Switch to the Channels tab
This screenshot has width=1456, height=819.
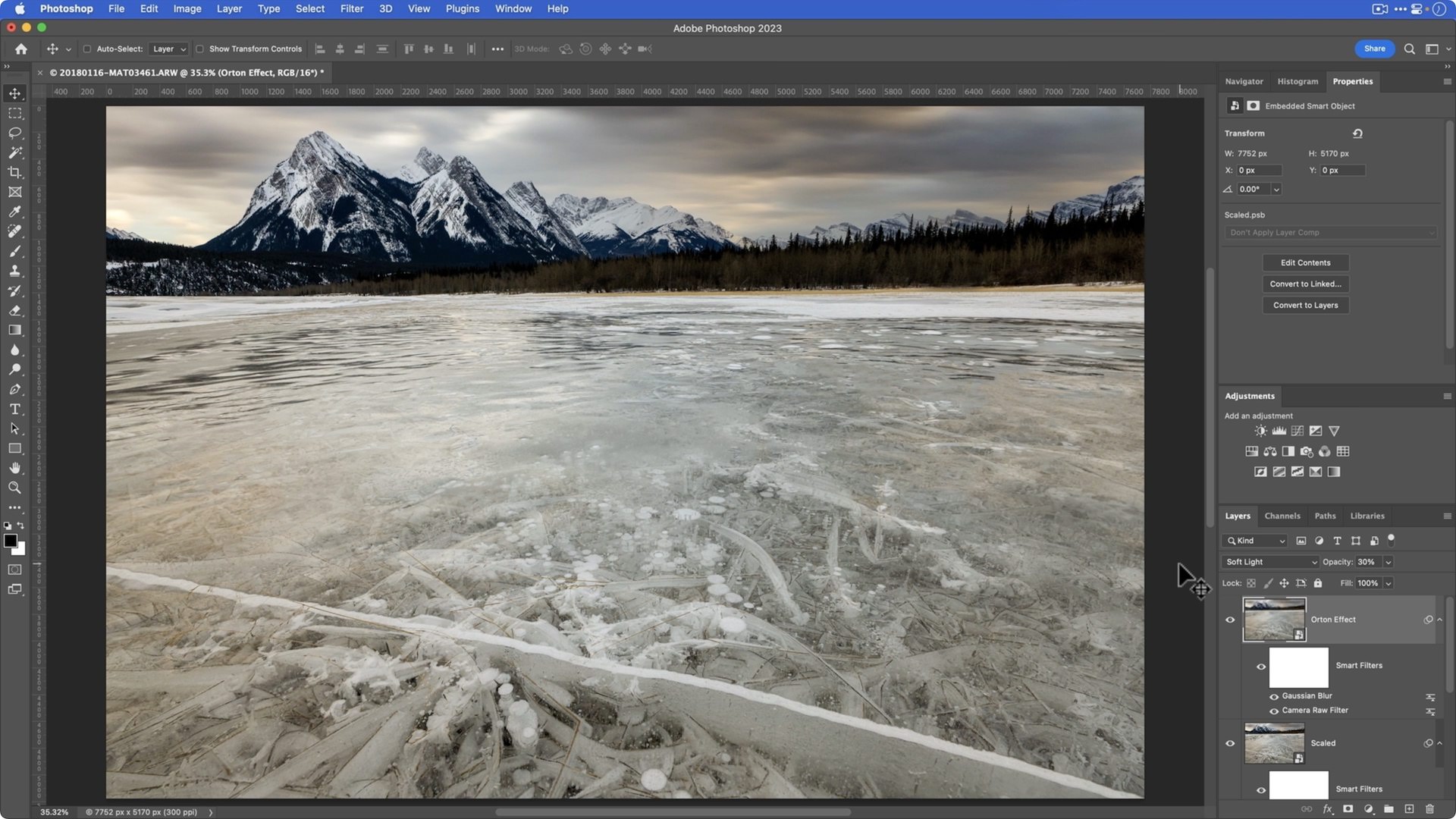click(1282, 516)
